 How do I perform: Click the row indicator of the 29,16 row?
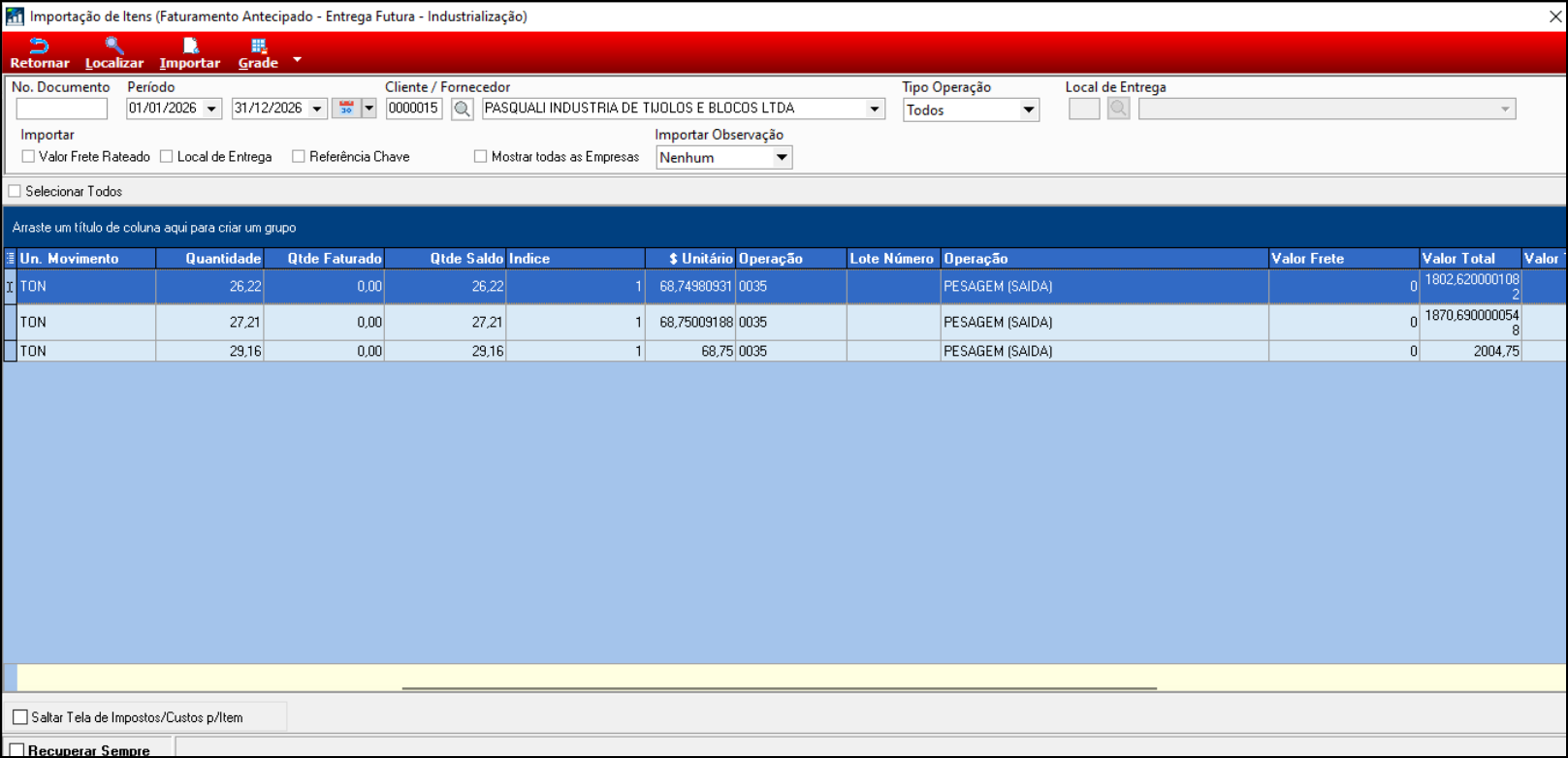coord(11,351)
